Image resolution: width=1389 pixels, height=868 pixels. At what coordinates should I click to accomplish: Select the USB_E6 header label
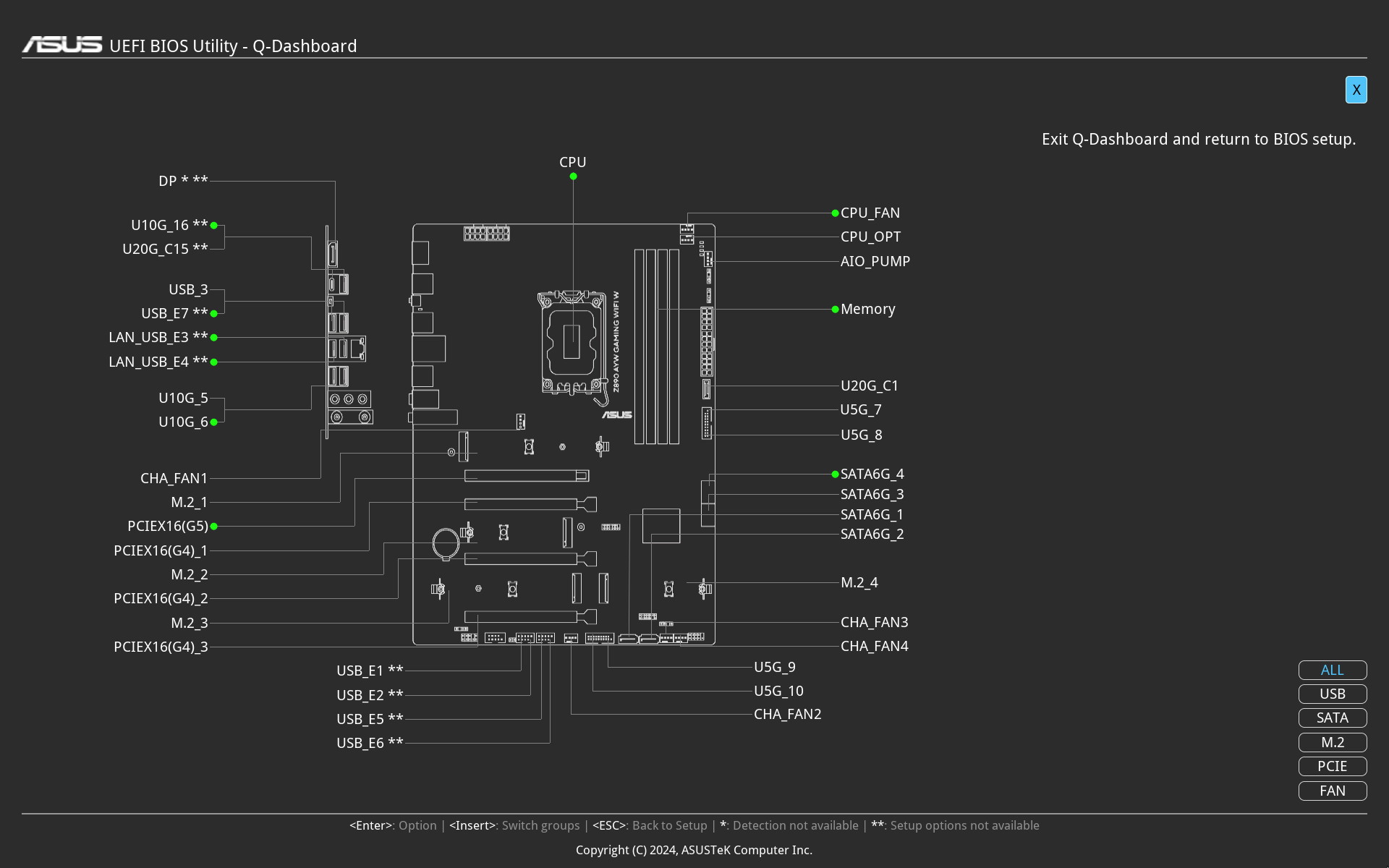370,743
